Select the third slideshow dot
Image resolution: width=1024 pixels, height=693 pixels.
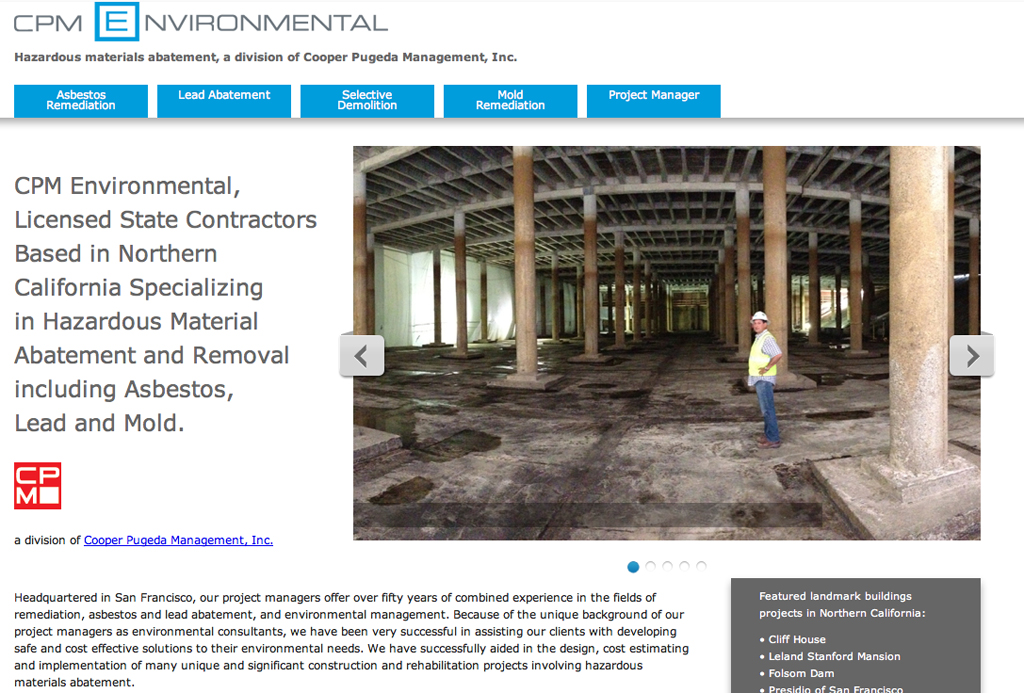pyautogui.click(x=667, y=566)
